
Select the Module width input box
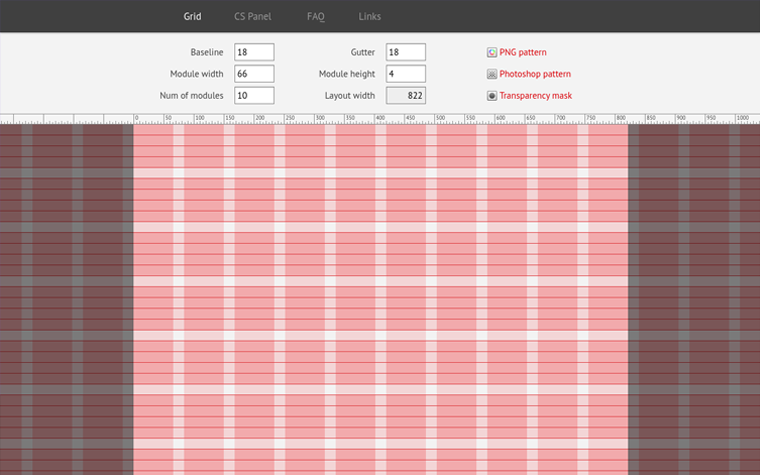[254, 74]
